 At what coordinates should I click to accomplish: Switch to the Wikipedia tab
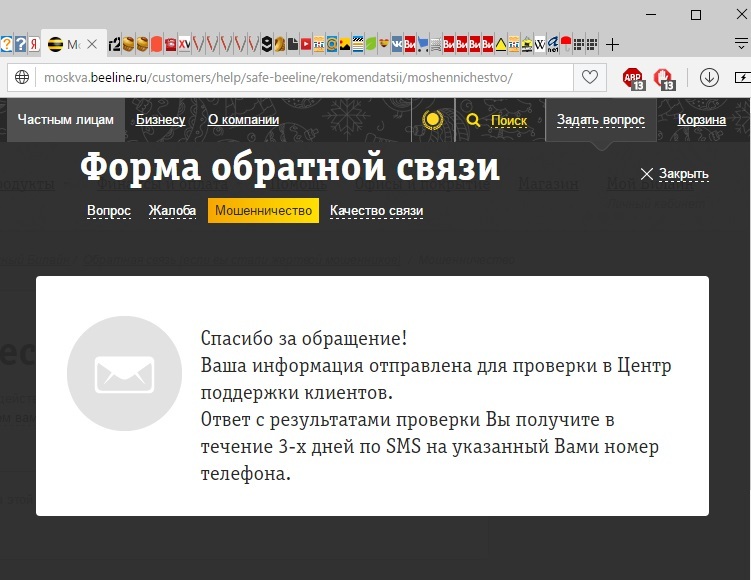tap(540, 45)
